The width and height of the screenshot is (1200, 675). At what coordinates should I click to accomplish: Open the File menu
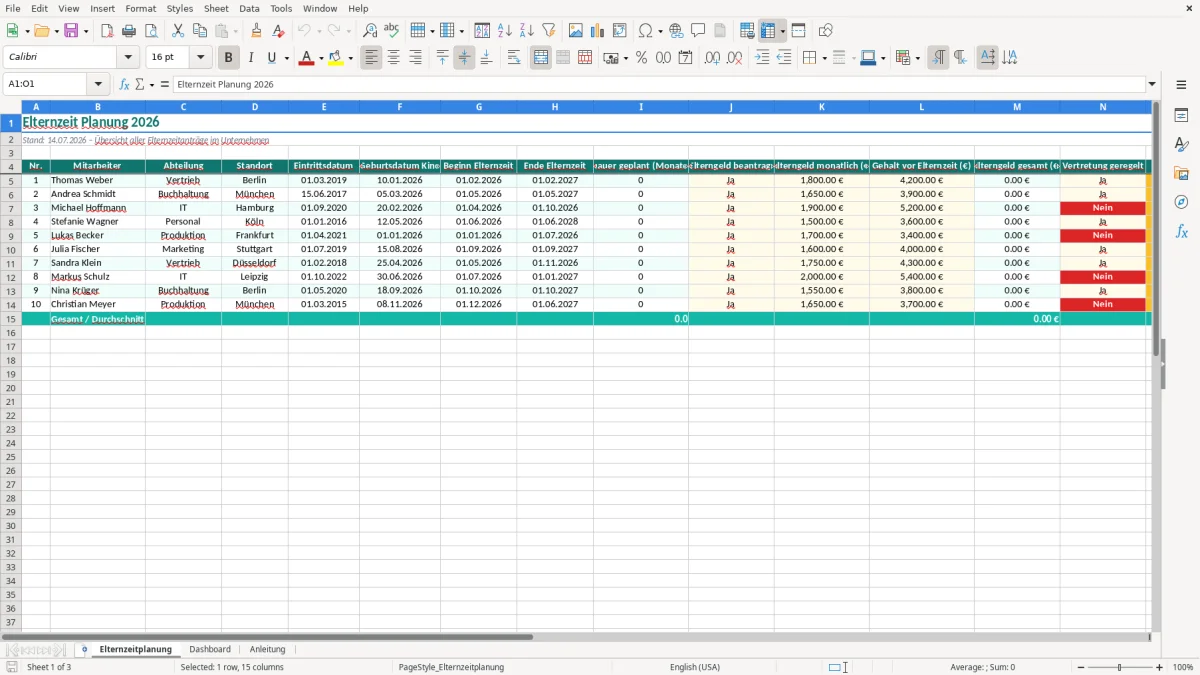[12, 8]
